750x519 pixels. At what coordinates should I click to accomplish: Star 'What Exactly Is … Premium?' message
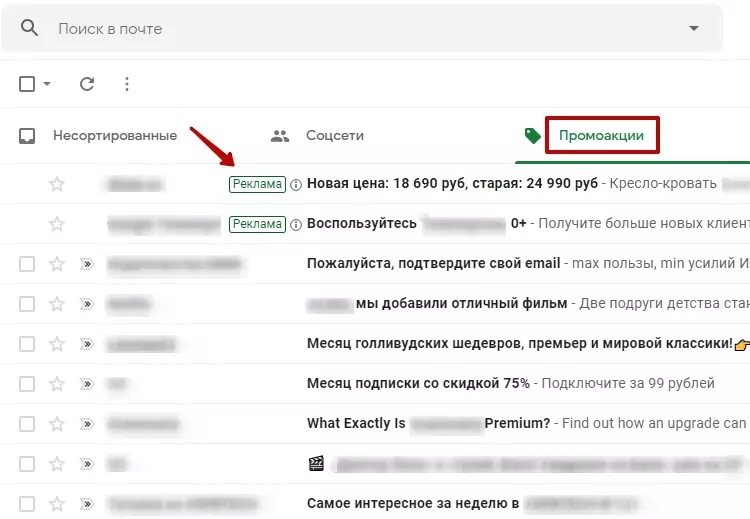click(57, 423)
